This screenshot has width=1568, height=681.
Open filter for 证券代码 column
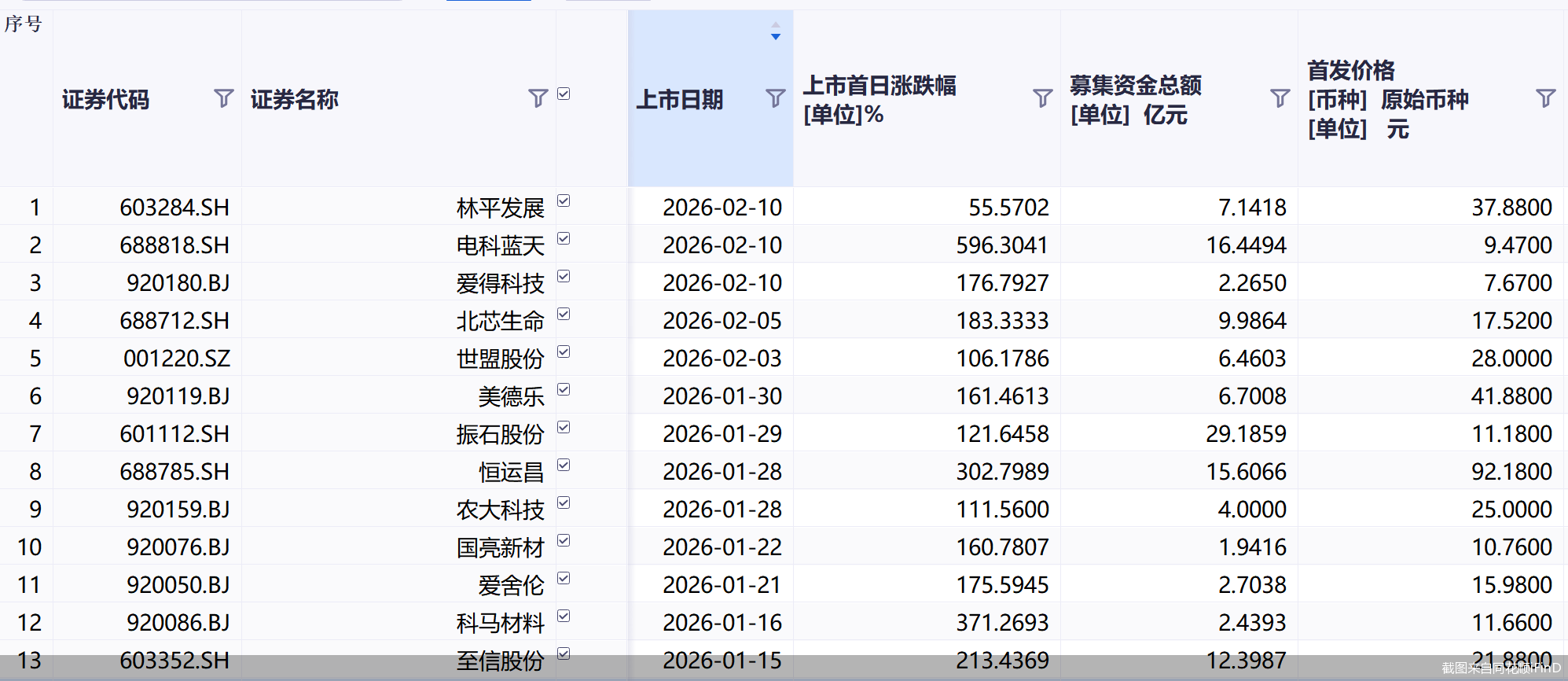223,98
